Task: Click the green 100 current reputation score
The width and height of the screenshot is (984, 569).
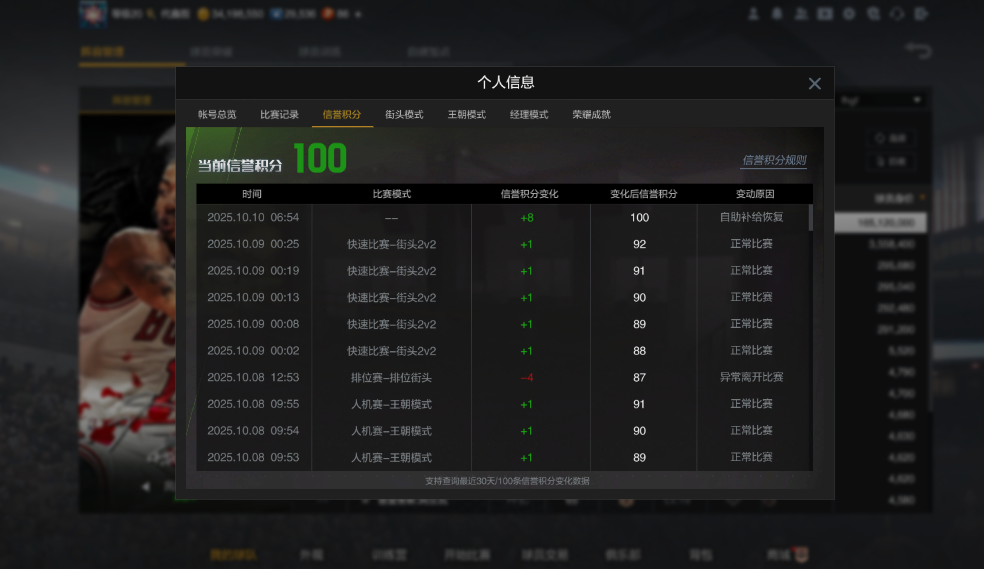Action: point(319,158)
